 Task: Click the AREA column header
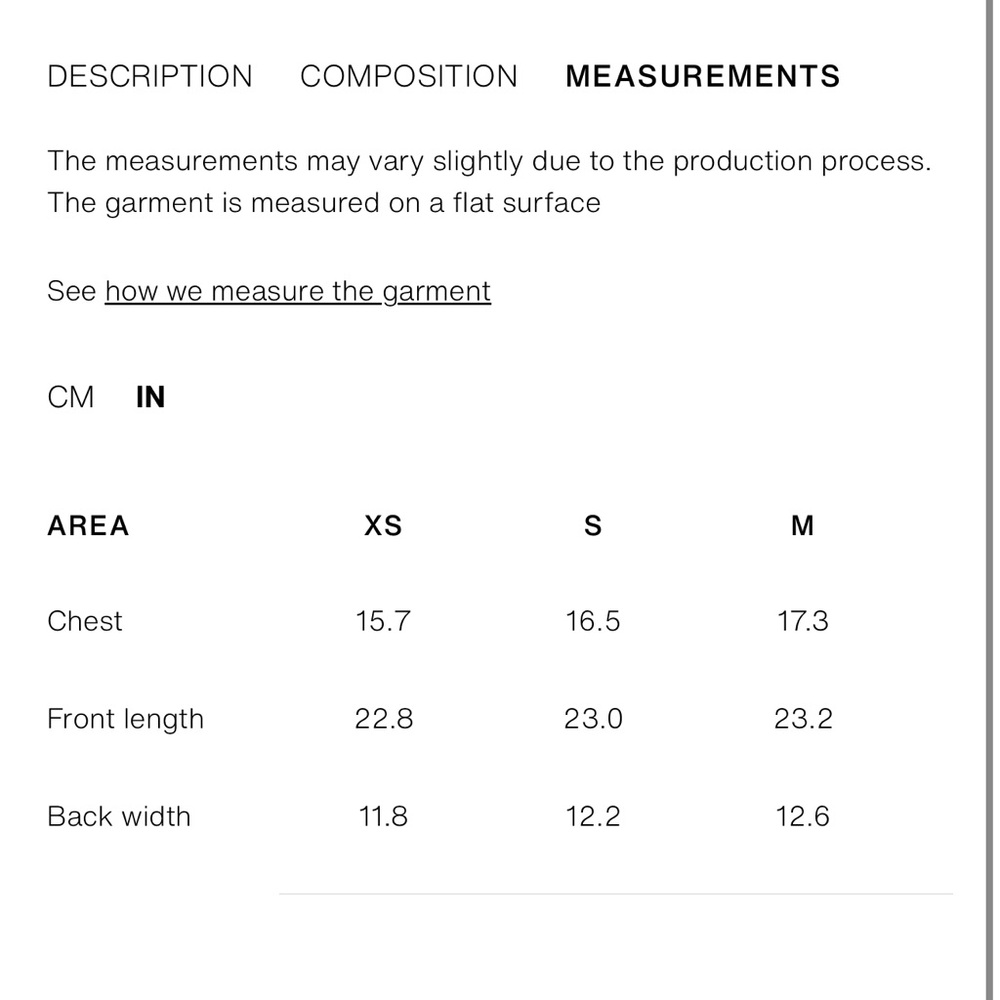tap(88, 525)
